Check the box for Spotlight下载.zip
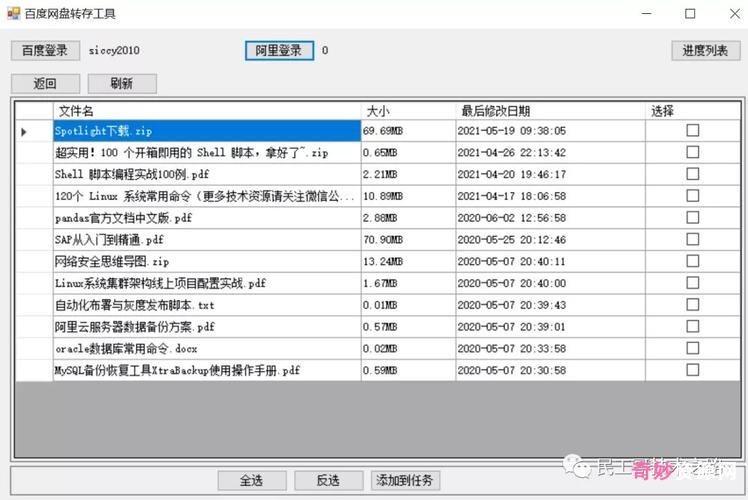 [693, 131]
